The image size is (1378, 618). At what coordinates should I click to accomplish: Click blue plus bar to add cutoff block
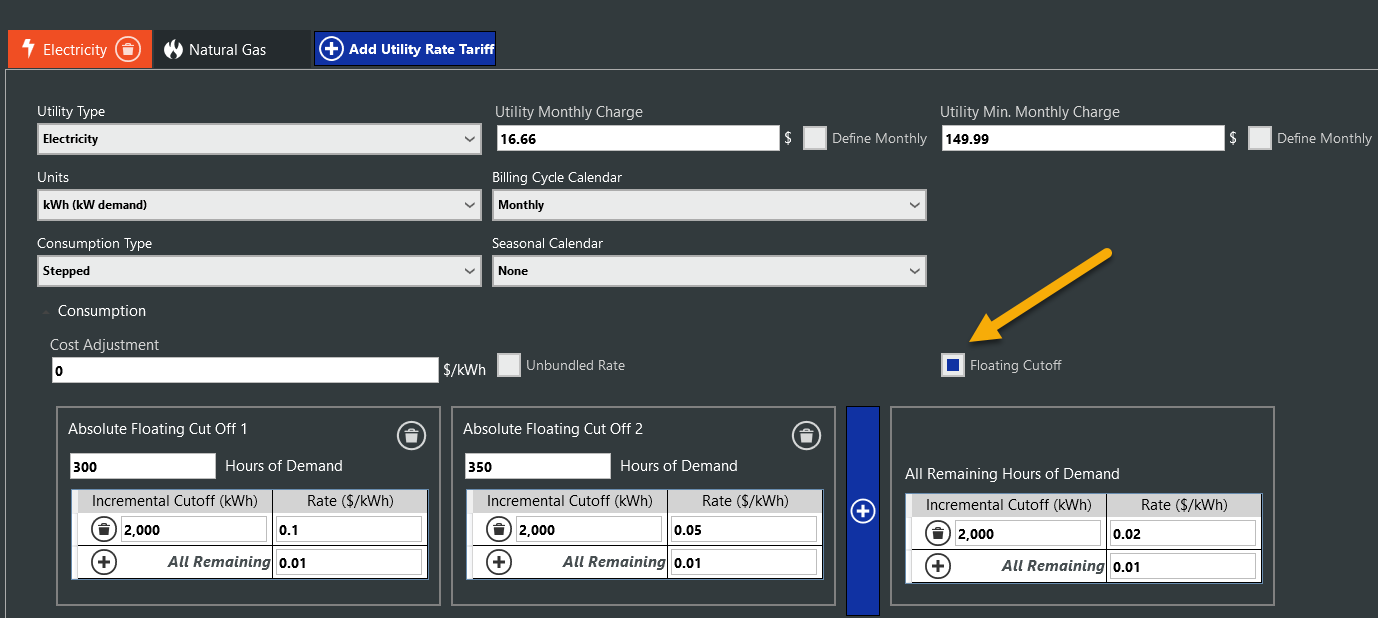(862, 511)
